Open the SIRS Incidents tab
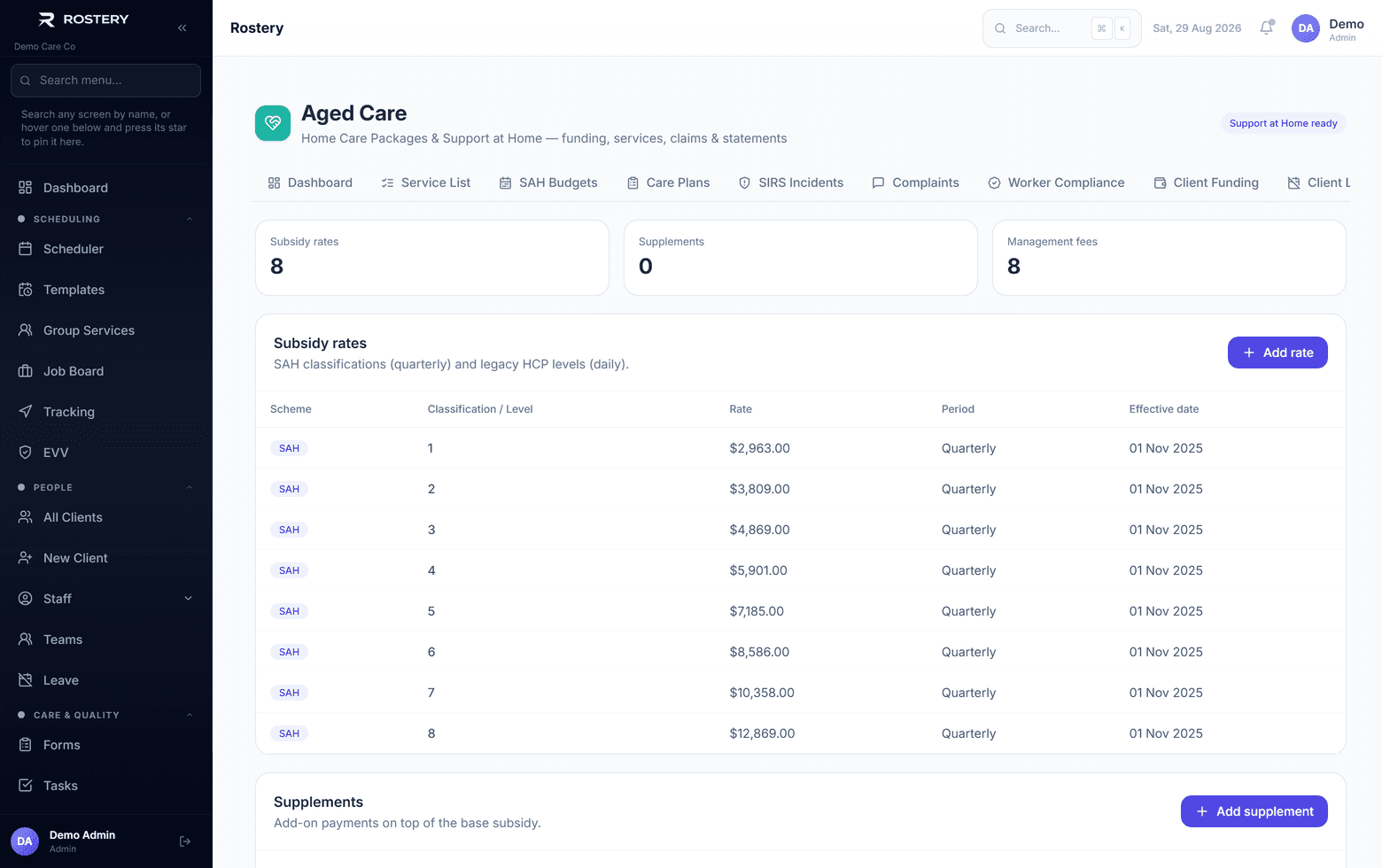 pos(791,182)
